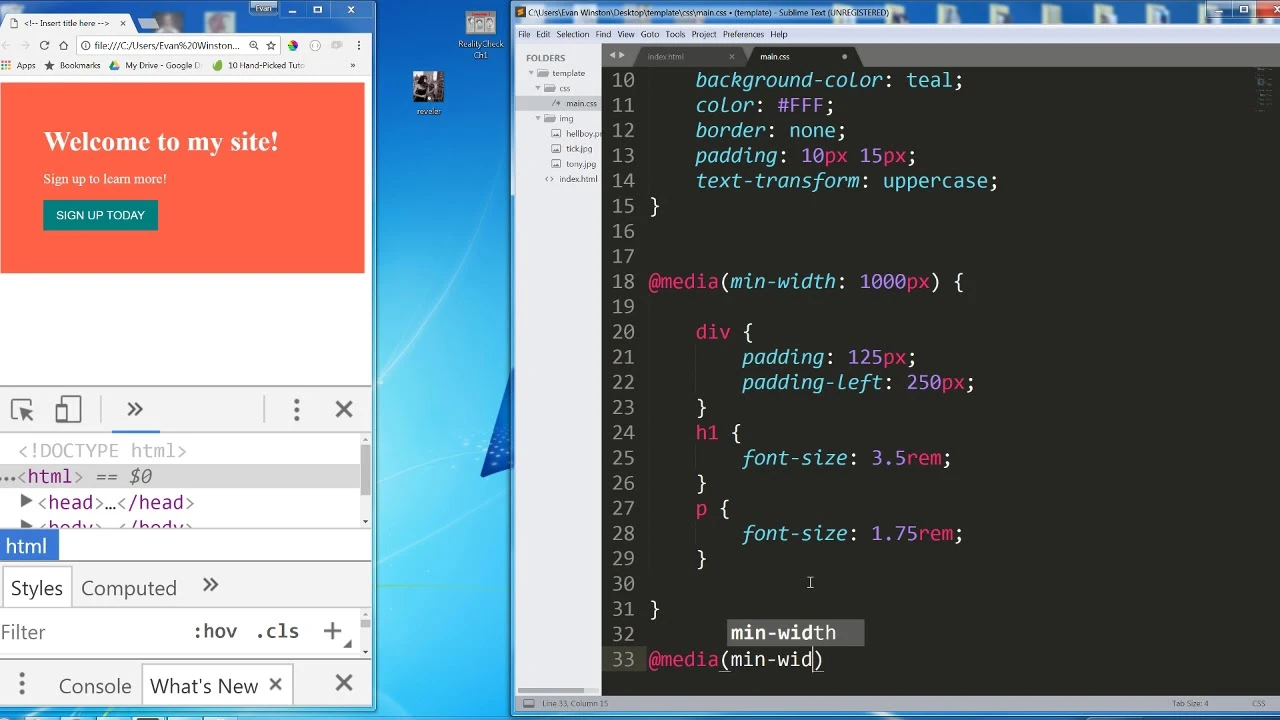Bookmark this page with the star icon
This screenshot has height=720, width=1280.
[270, 45]
